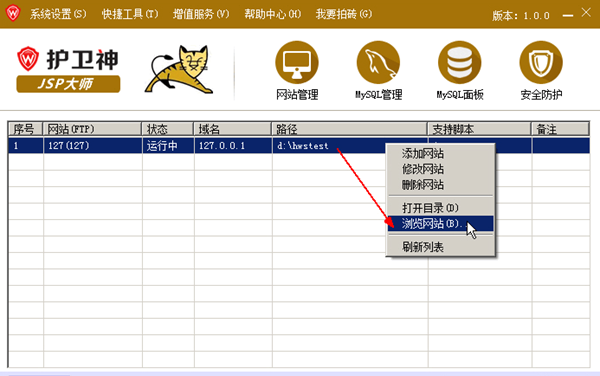Click the 护卫神 JSP大师 logo
The image size is (600, 376).
(68, 69)
